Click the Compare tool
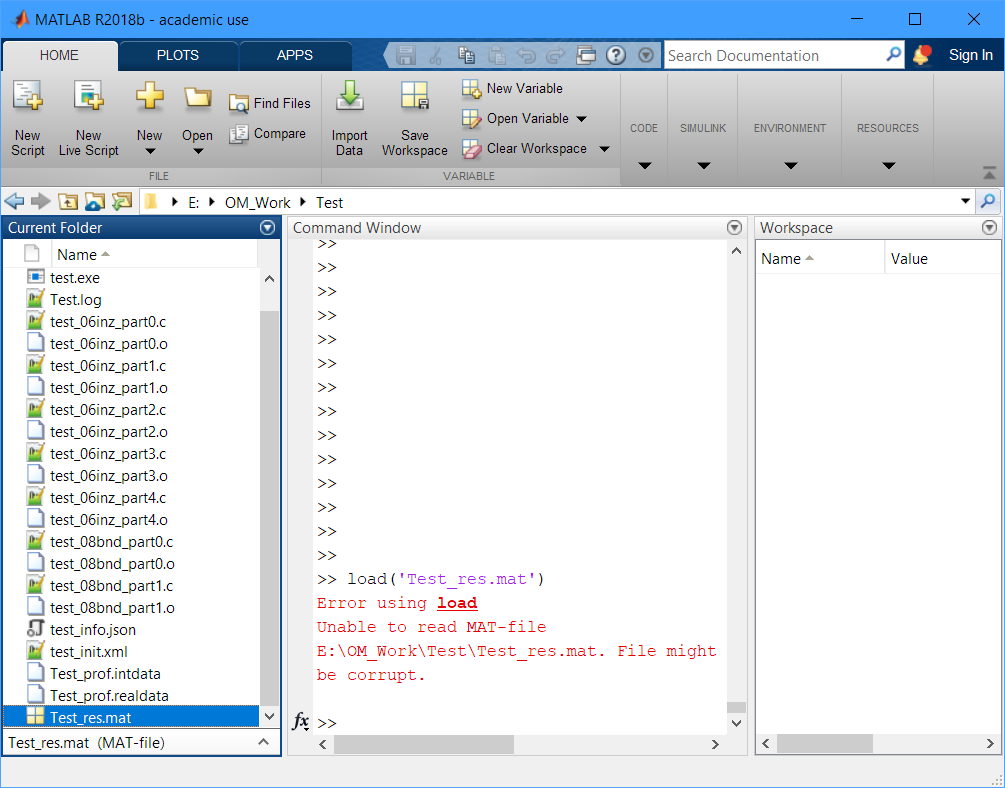The width and height of the screenshot is (1005, 788). click(x=268, y=133)
